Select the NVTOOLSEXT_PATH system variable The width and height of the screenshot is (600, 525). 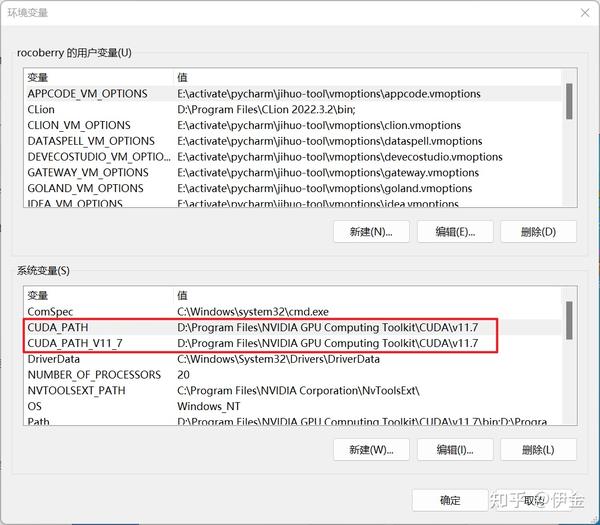tap(292, 390)
